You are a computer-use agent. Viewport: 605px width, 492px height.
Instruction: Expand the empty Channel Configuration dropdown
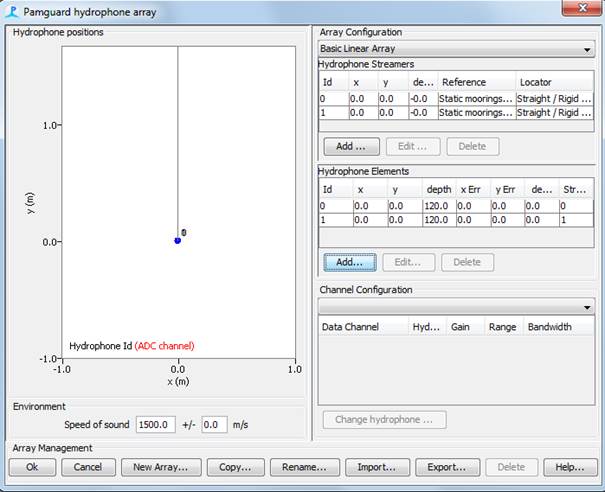(456, 307)
